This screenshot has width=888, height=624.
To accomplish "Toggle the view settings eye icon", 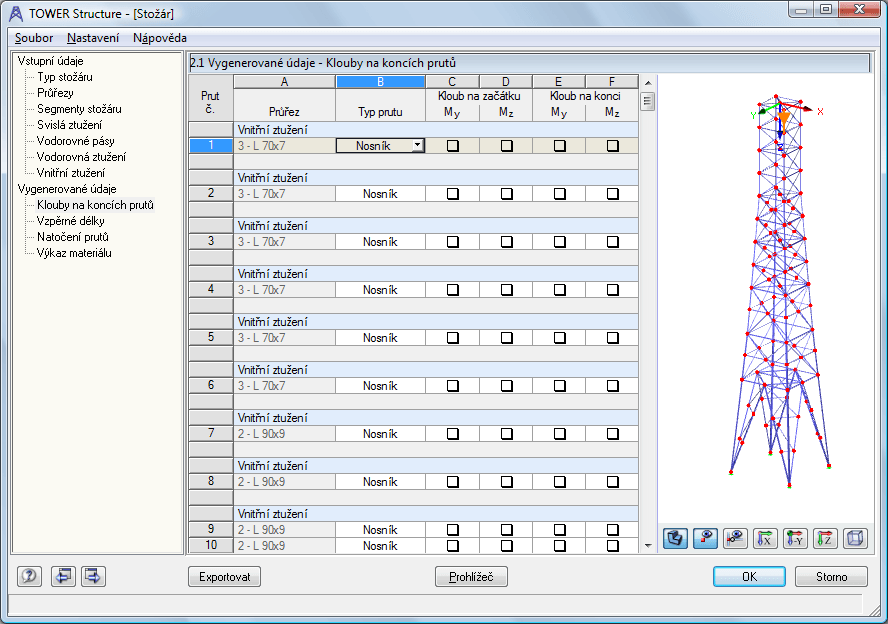I will tap(704, 538).
